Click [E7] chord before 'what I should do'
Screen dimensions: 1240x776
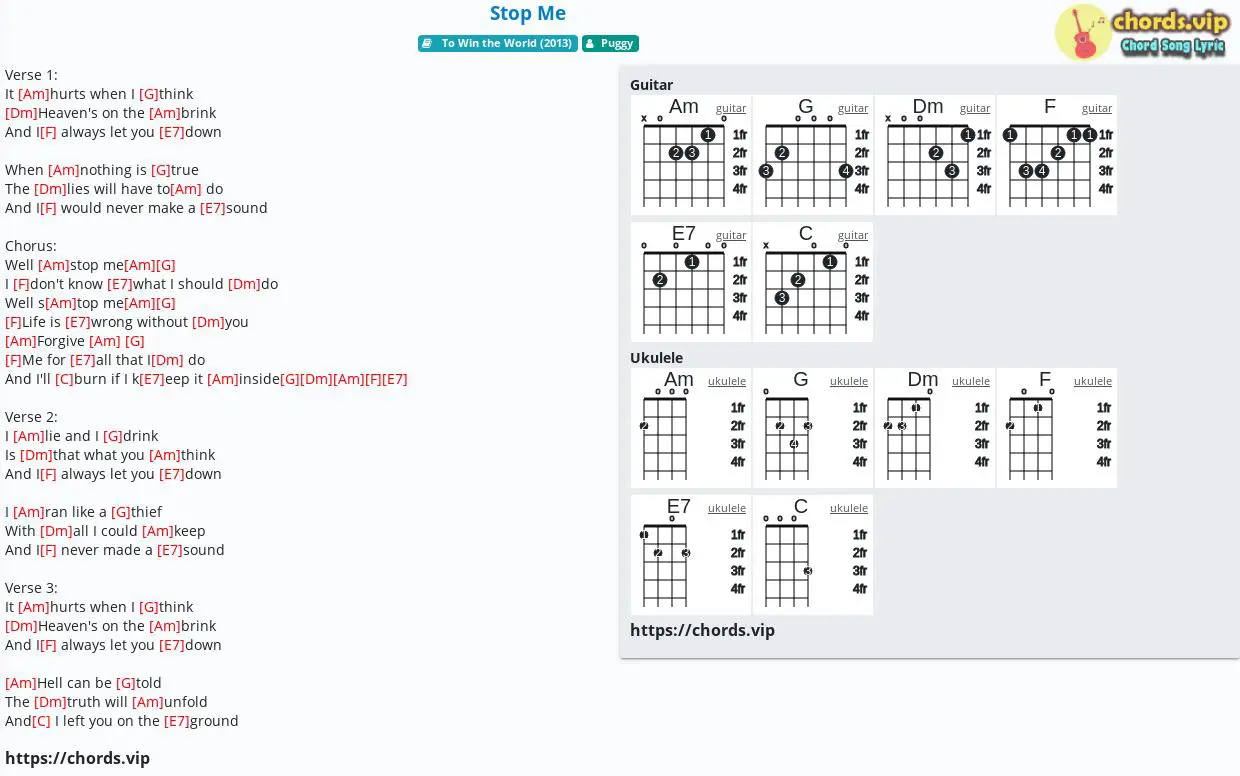120,284
